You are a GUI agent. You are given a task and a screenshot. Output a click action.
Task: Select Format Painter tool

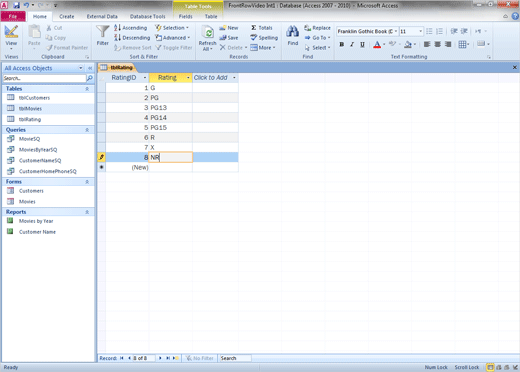[67, 48]
